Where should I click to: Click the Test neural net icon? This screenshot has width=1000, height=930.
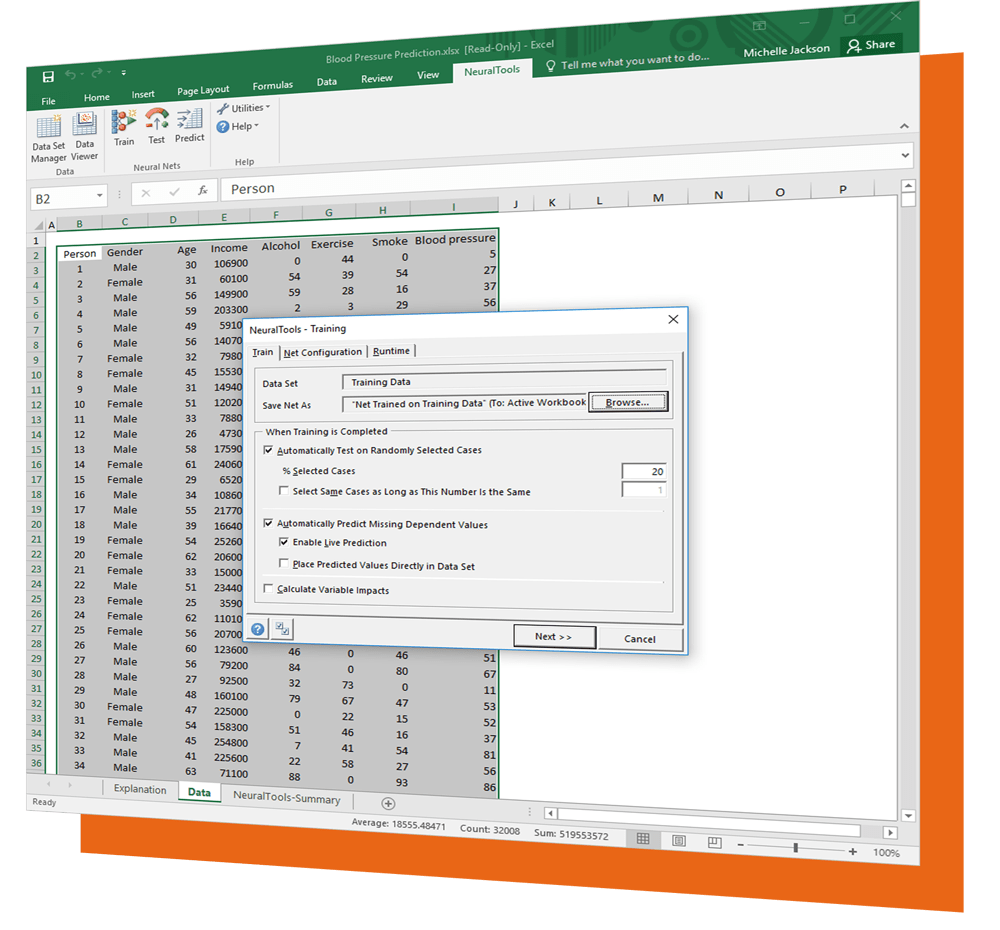pyautogui.click(x=156, y=126)
